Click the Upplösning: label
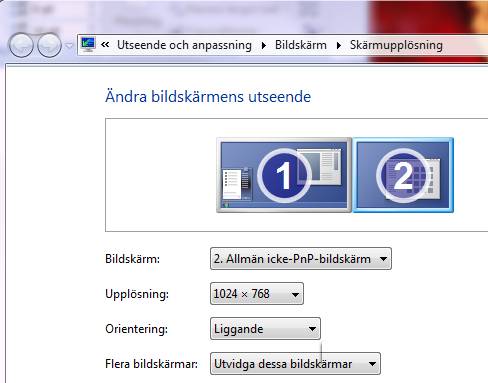Screen dimensions: 488x383 pyautogui.click(x=137, y=294)
